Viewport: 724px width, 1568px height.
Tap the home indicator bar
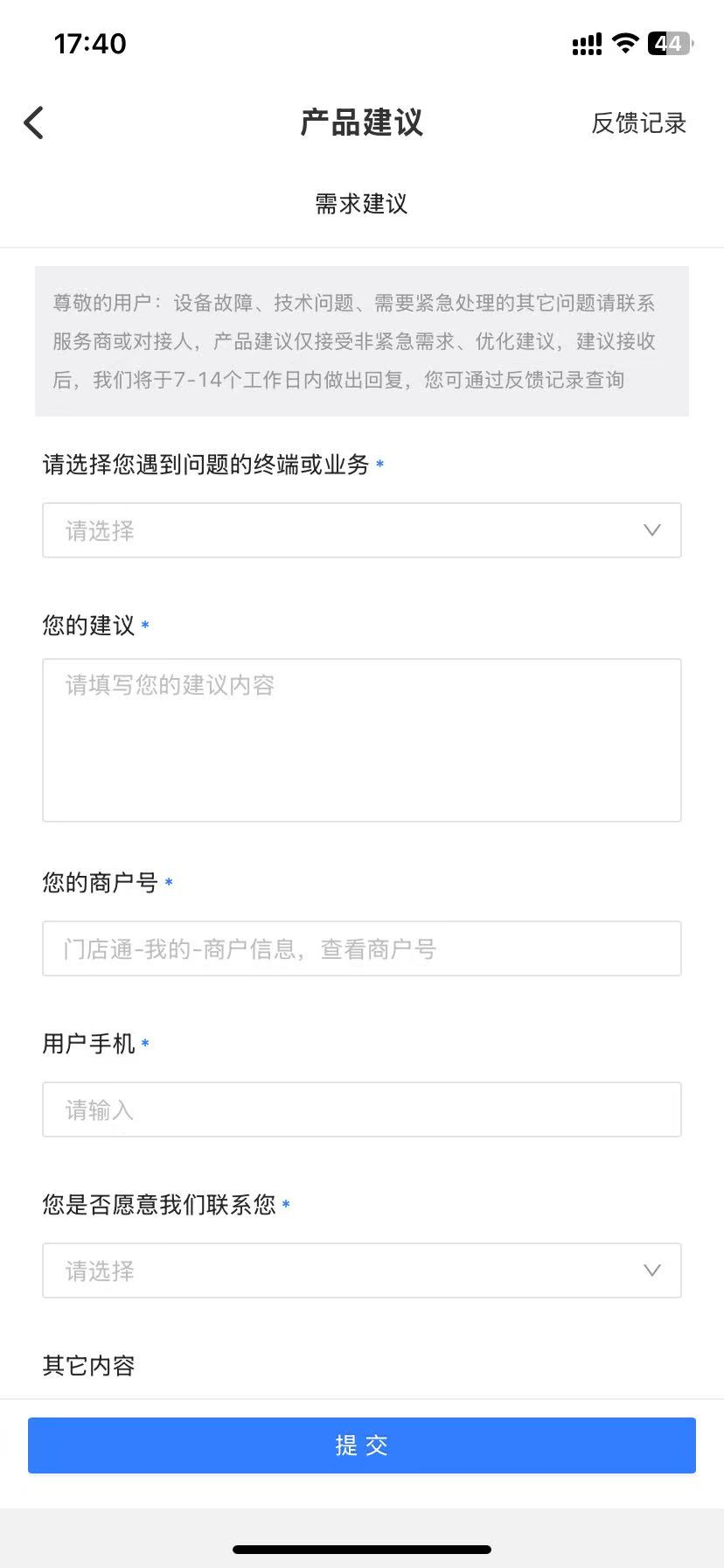click(x=361, y=1549)
